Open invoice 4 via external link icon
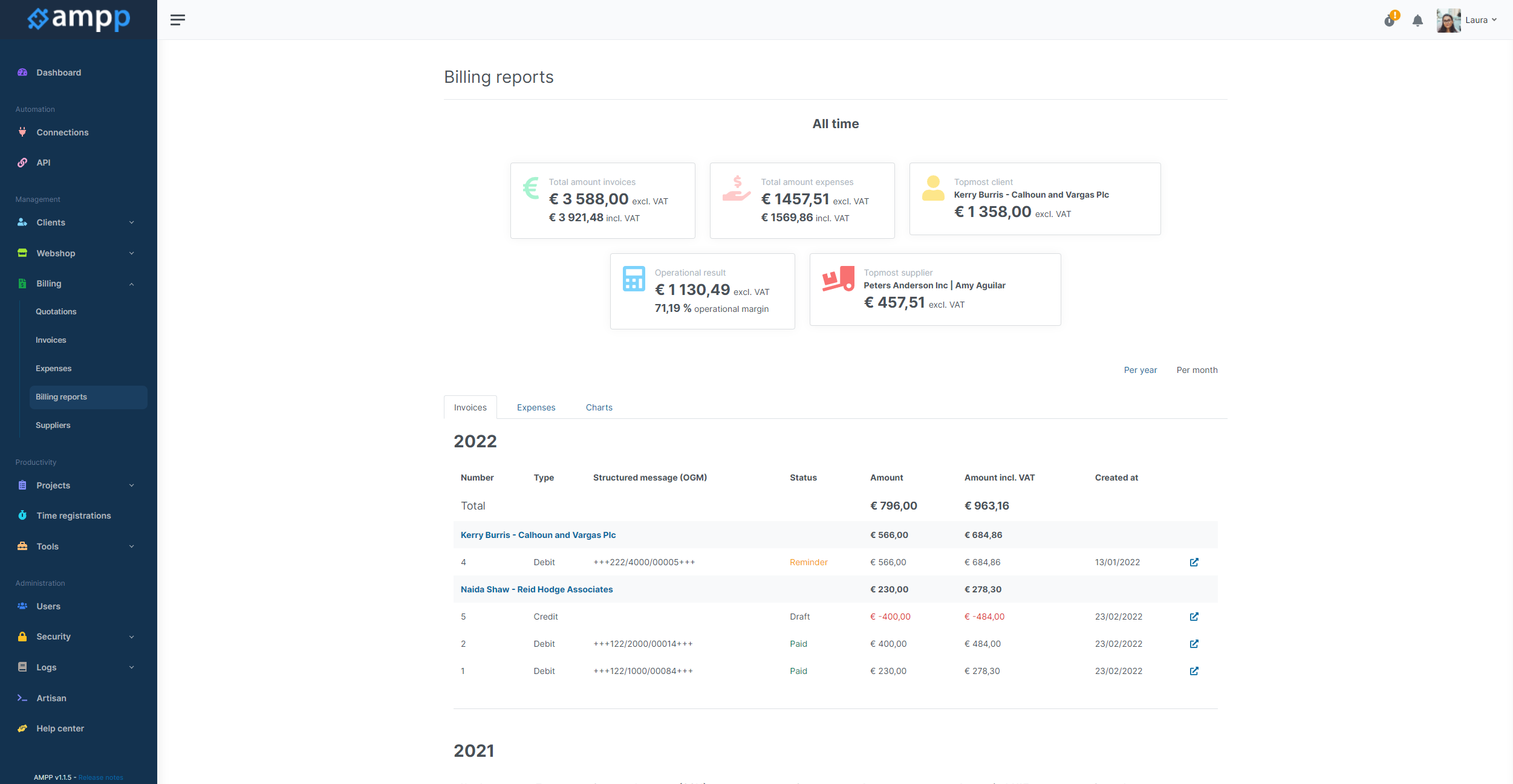Viewport: 1513px width, 784px height. click(x=1194, y=562)
